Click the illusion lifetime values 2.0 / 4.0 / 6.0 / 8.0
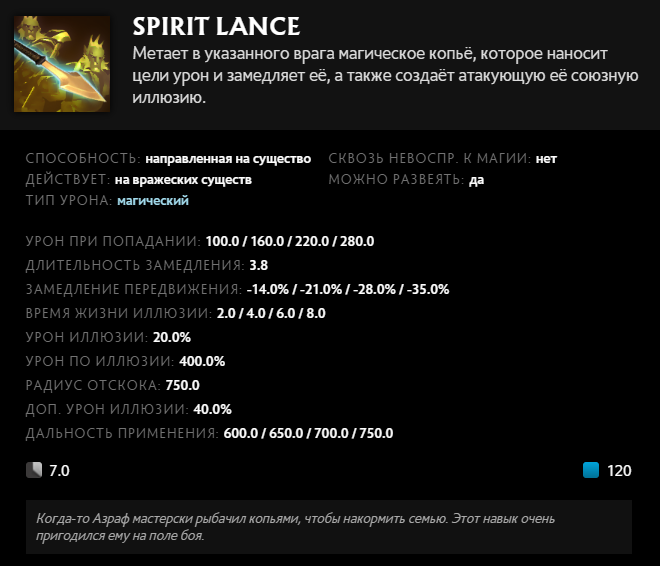The width and height of the screenshot is (660, 566). point(270,313)
